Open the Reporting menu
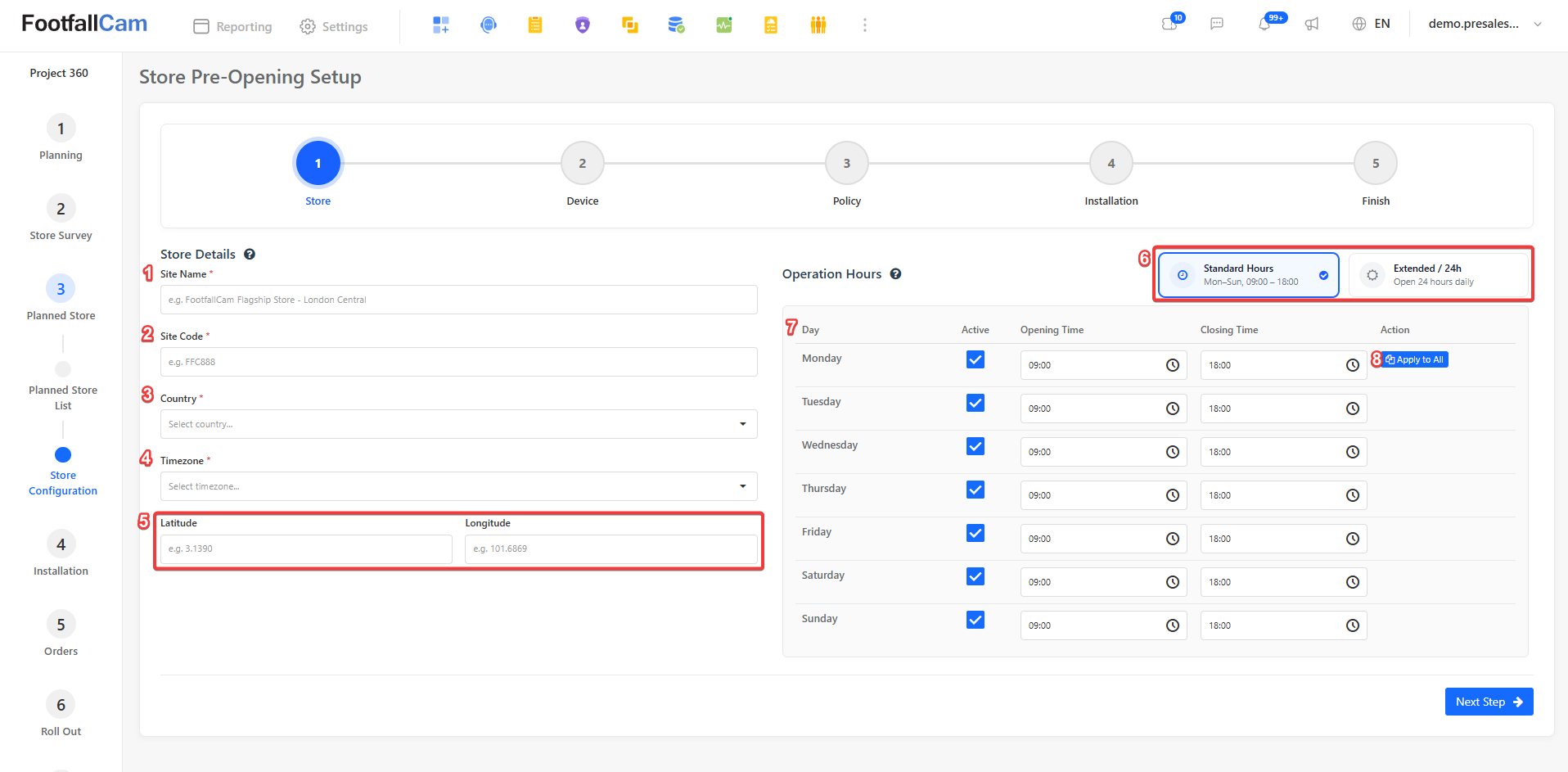This screenshot has height=772, width=1568. (x=232, y=26)
